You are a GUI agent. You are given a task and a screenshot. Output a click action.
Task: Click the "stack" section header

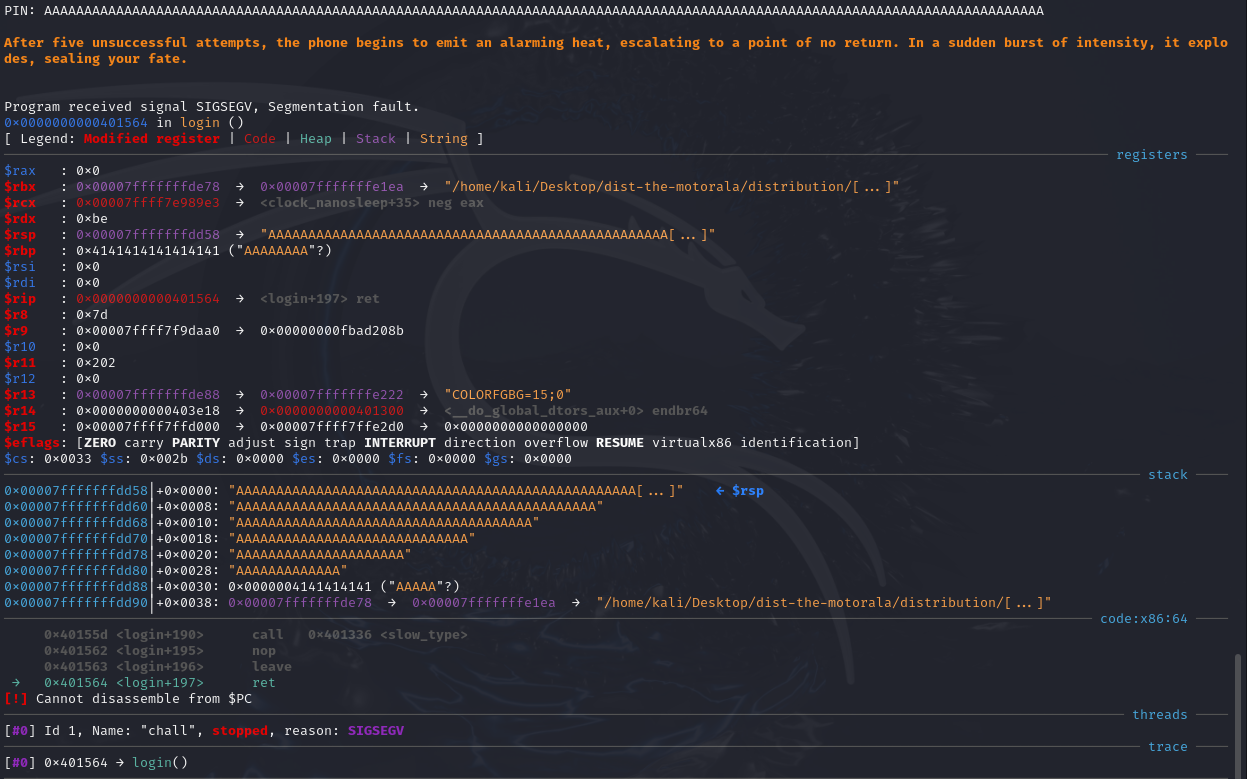point(1168,475)
